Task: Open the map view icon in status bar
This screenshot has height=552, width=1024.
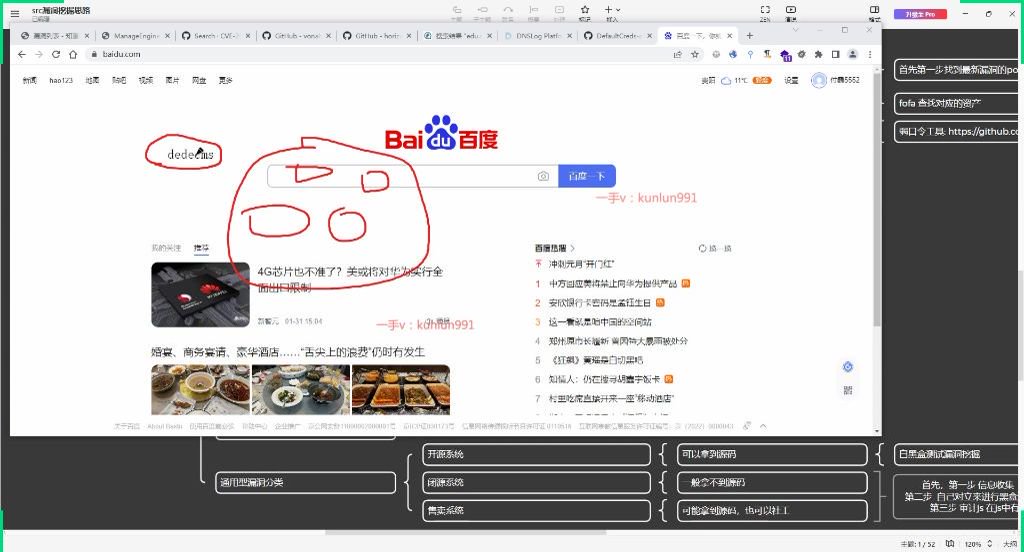Action: (950, 544)
